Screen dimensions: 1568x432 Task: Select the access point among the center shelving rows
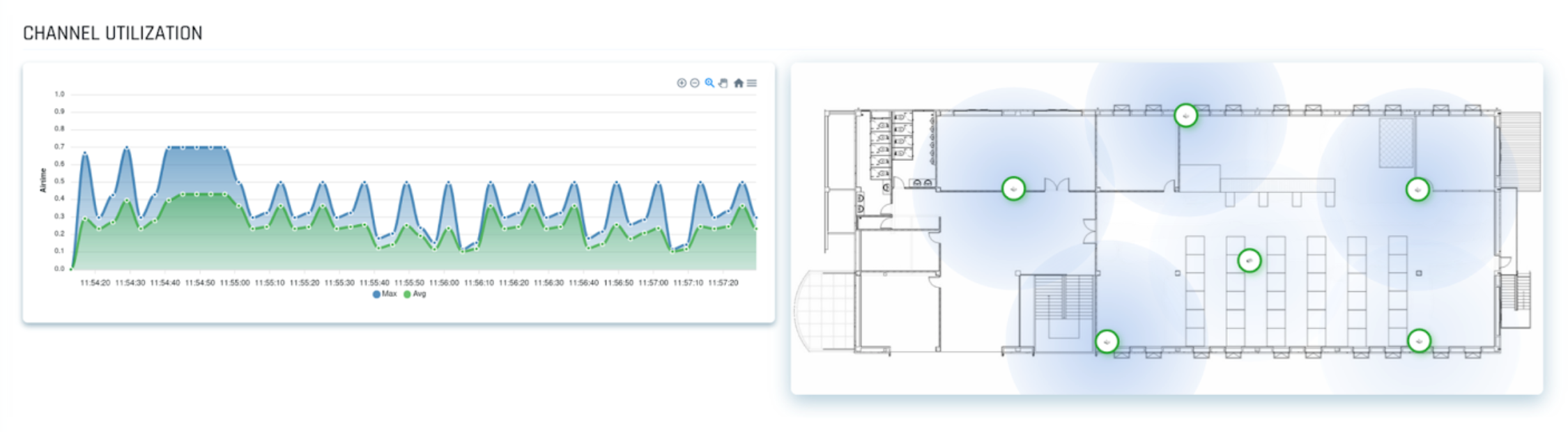tap(1249, 261)
